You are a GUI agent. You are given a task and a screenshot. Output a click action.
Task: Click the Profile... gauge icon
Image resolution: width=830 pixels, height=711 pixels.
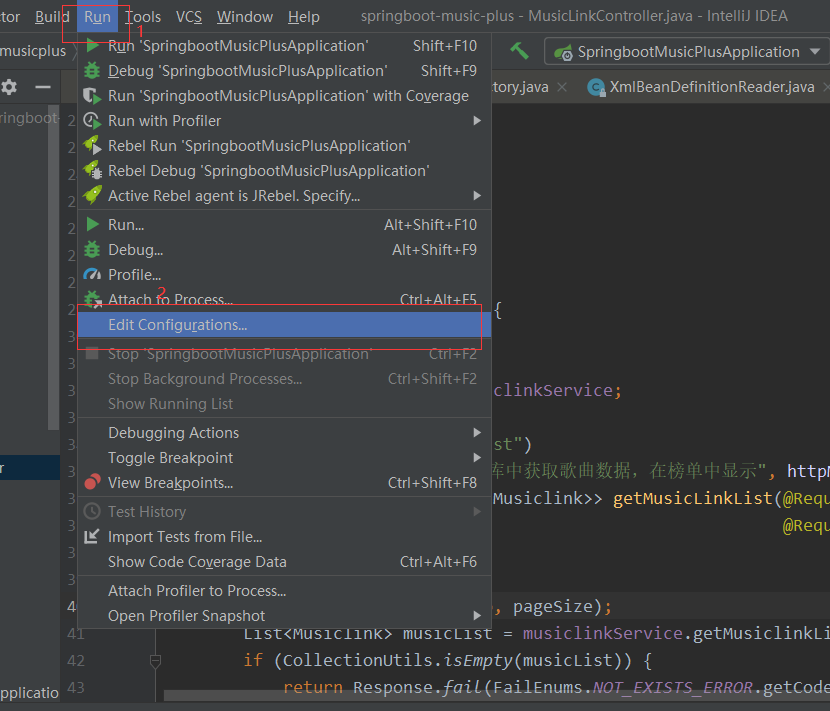tap(93, 275)
